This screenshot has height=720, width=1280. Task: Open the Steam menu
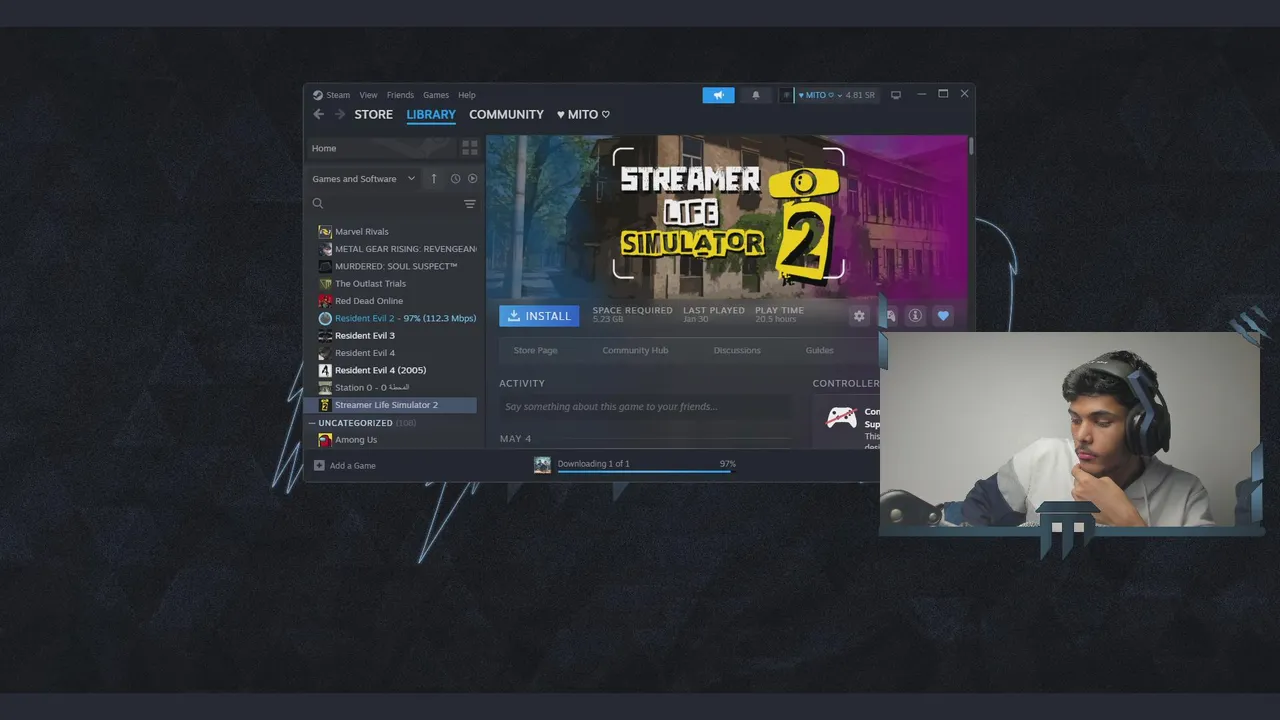[338, 95]
